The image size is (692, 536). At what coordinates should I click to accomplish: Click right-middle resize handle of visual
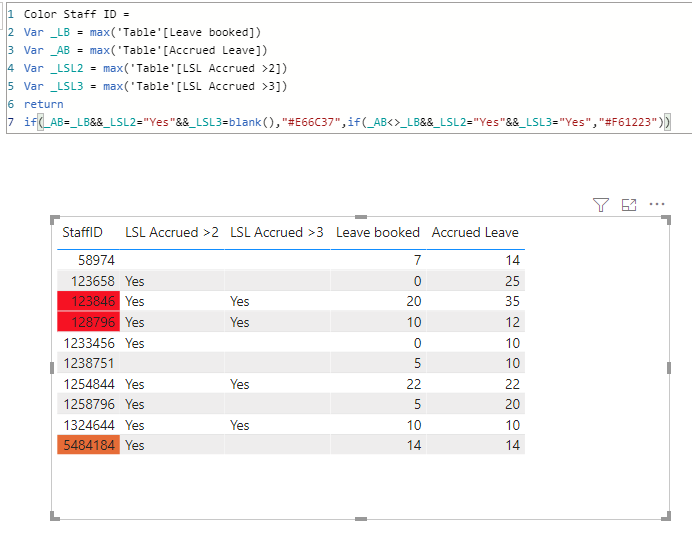(x=669, y=368)
